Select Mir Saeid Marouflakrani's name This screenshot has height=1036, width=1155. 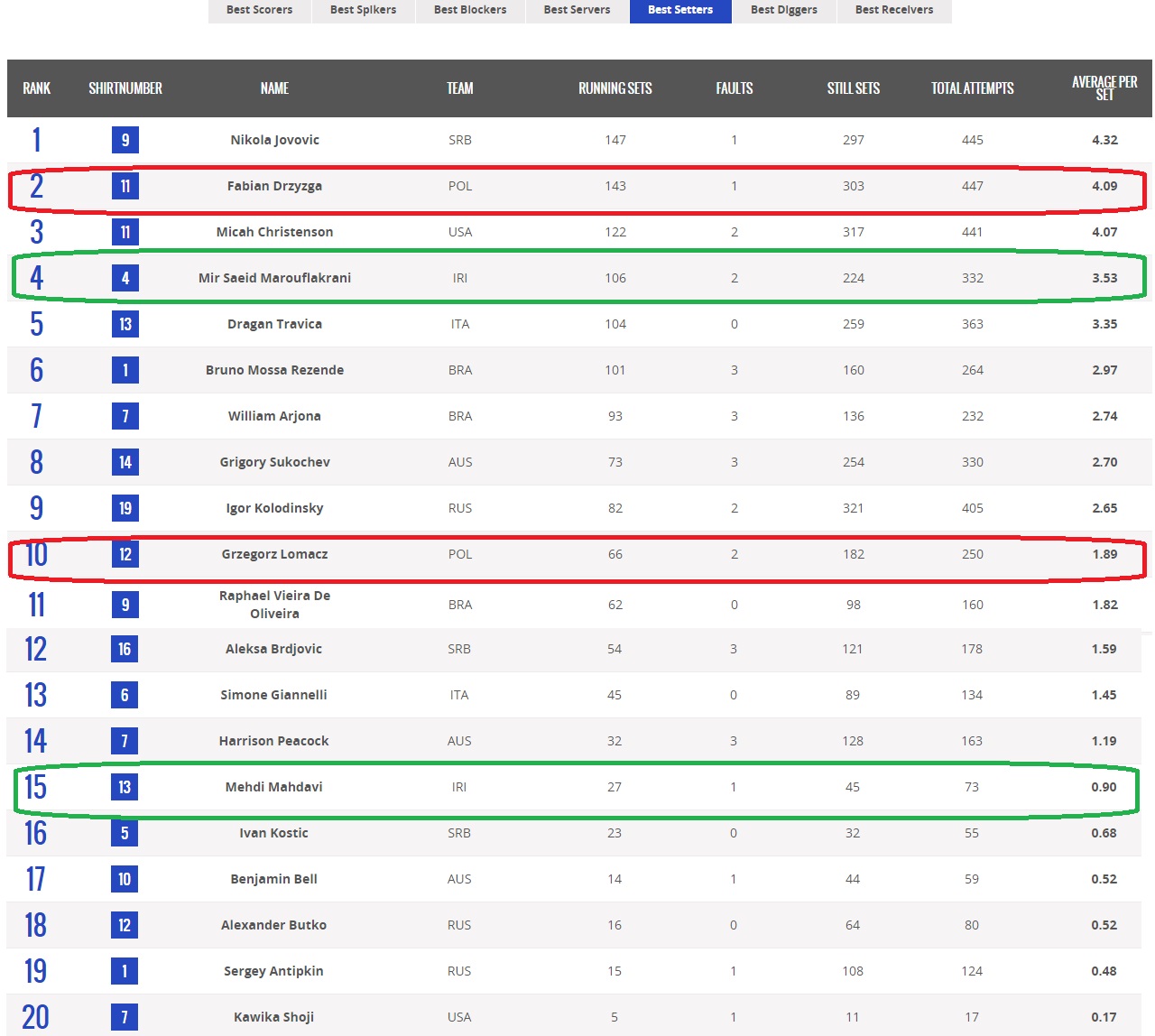[274, 278]
